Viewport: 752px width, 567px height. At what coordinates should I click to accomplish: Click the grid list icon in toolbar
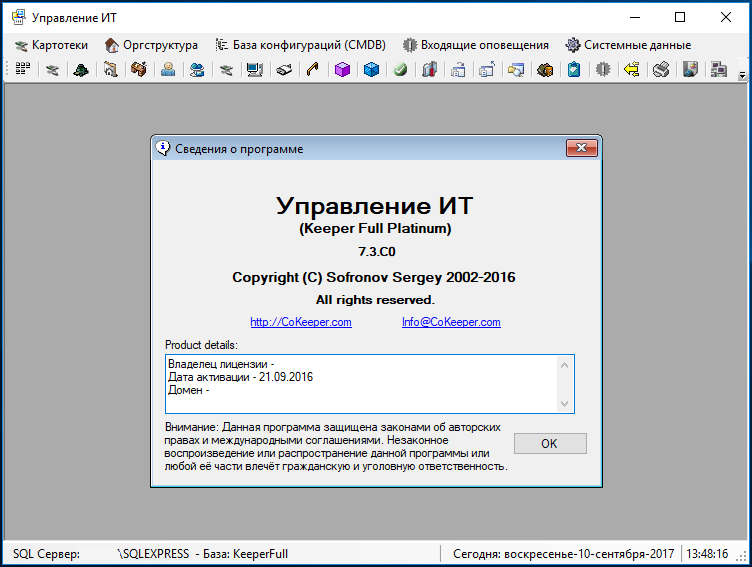click(x=23, y=70)
